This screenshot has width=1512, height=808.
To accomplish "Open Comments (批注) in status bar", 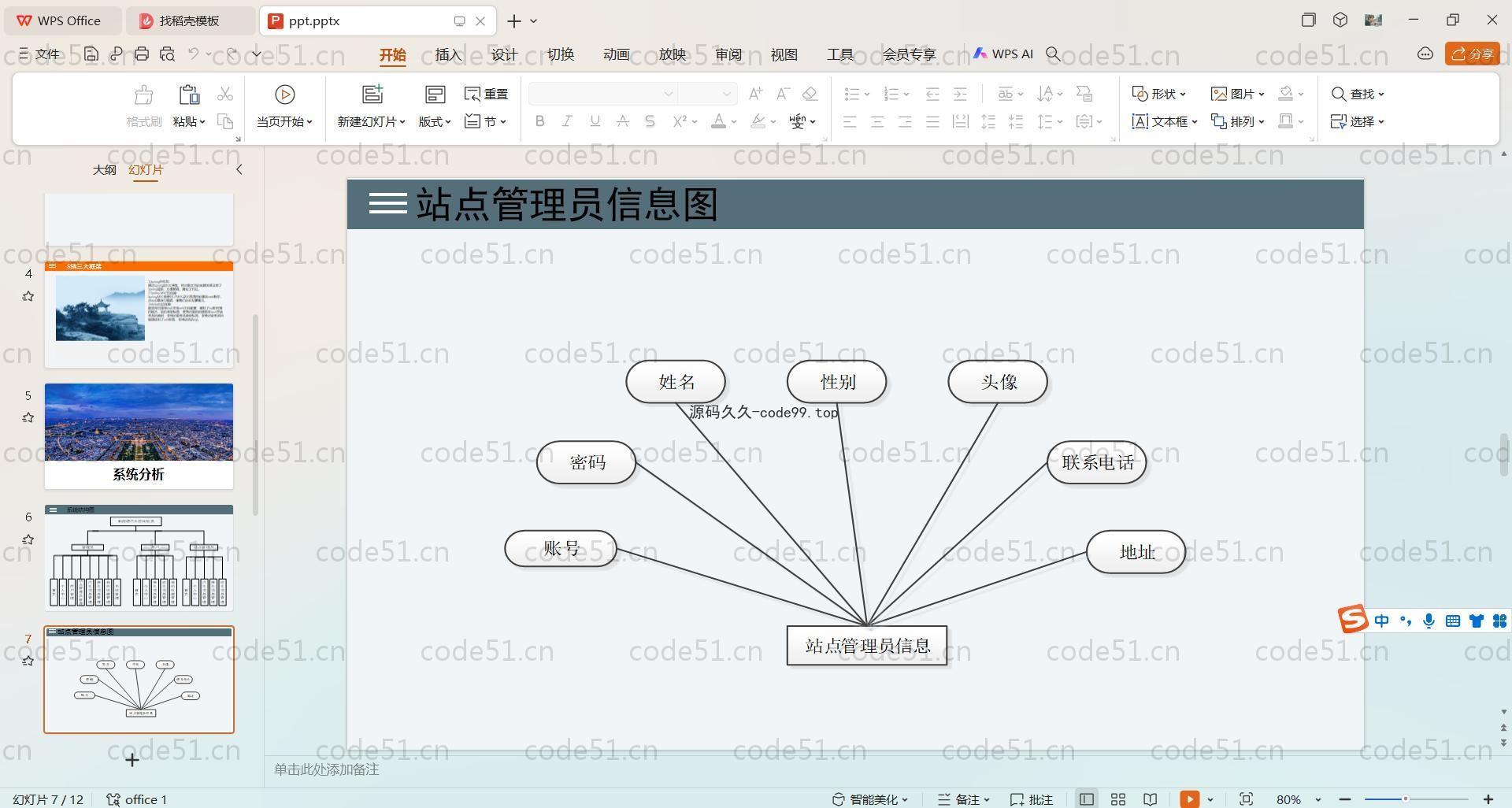I will tap(1032, 799).
